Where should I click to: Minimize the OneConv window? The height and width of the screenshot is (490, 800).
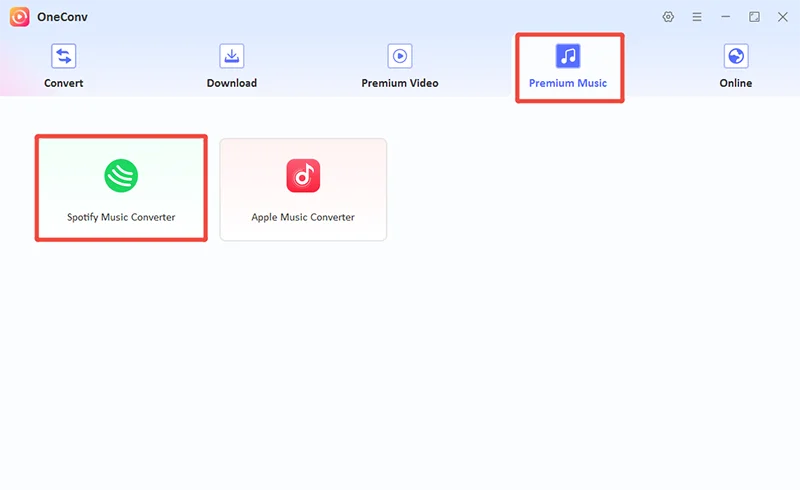coord(725,17)
